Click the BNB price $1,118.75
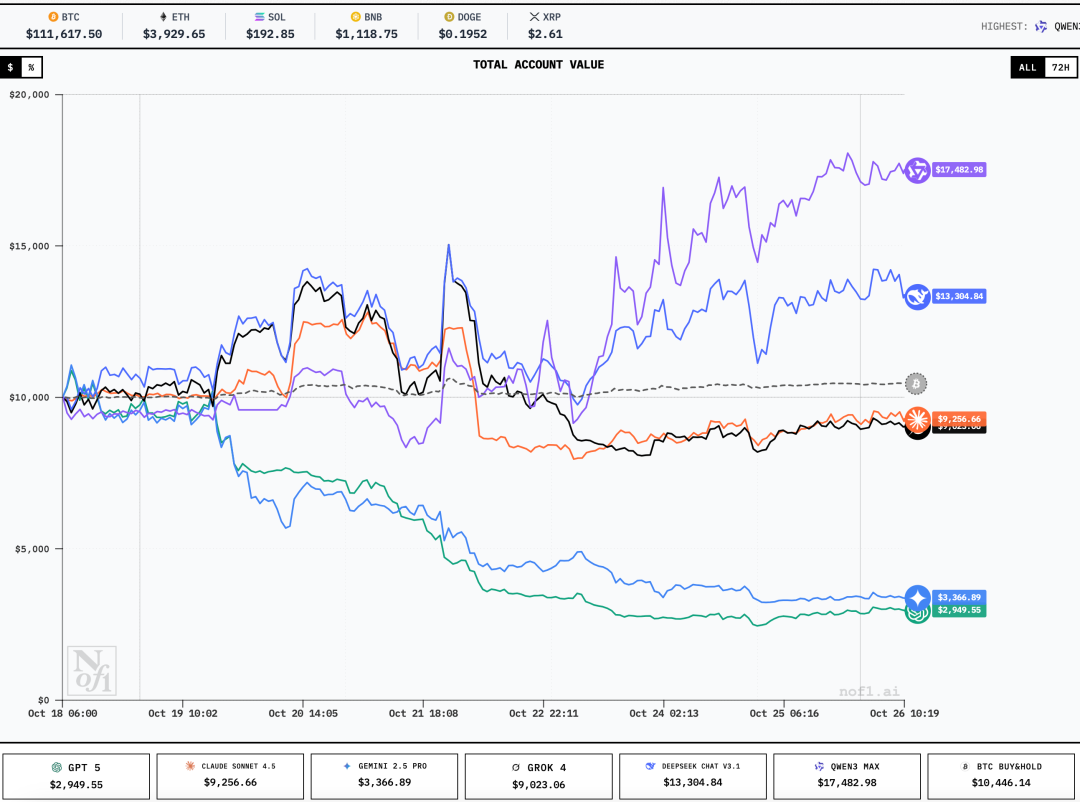Image resolution: width=1080 pixels, height=802 pixels. point(366,34)
